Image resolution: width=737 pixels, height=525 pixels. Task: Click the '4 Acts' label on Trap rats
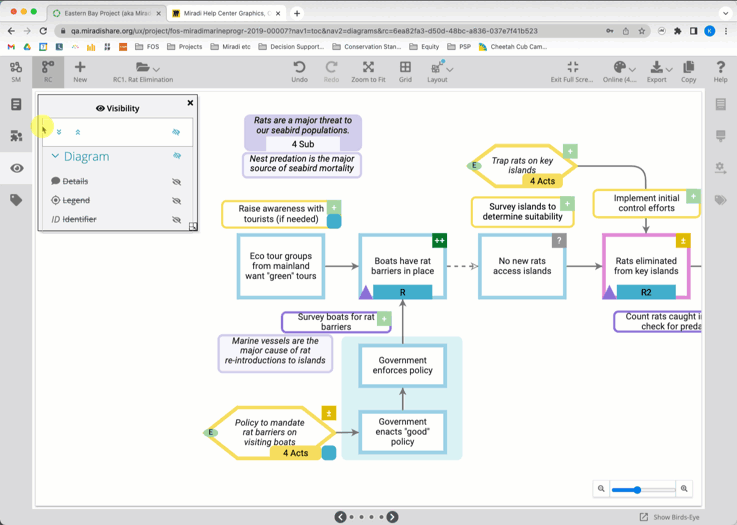point(542,181)
